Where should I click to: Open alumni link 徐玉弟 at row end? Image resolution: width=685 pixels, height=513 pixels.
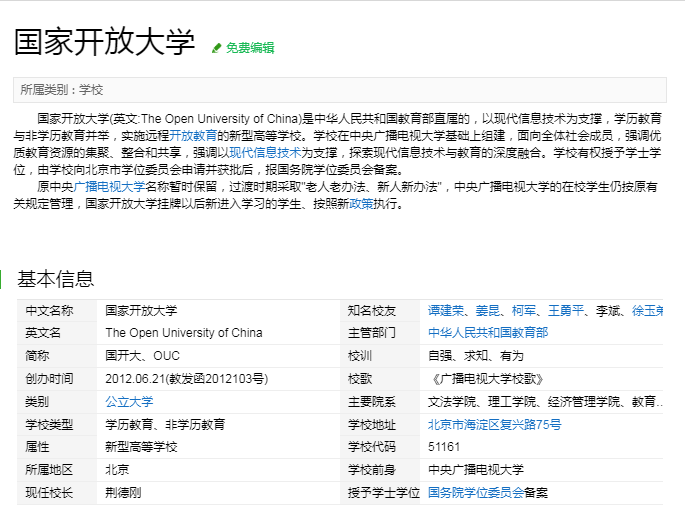(647, 311)
